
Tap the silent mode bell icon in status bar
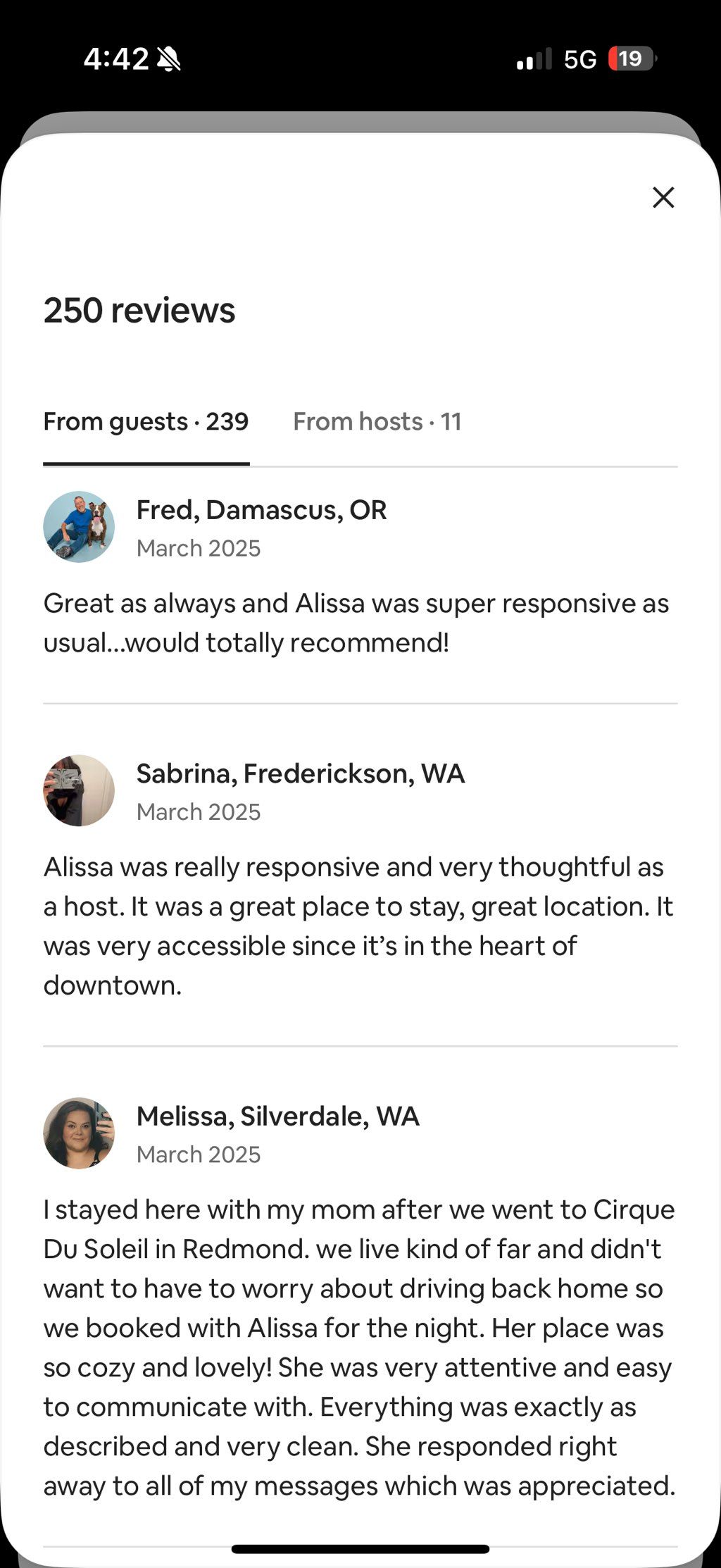pos(169,59)
